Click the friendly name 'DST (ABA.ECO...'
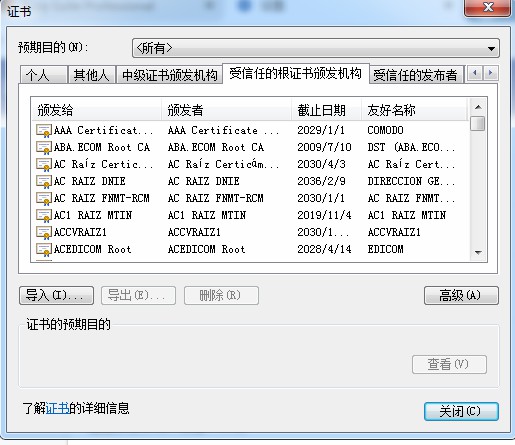The width and height of the screenshot is (515, 445). tap(411, 147)
